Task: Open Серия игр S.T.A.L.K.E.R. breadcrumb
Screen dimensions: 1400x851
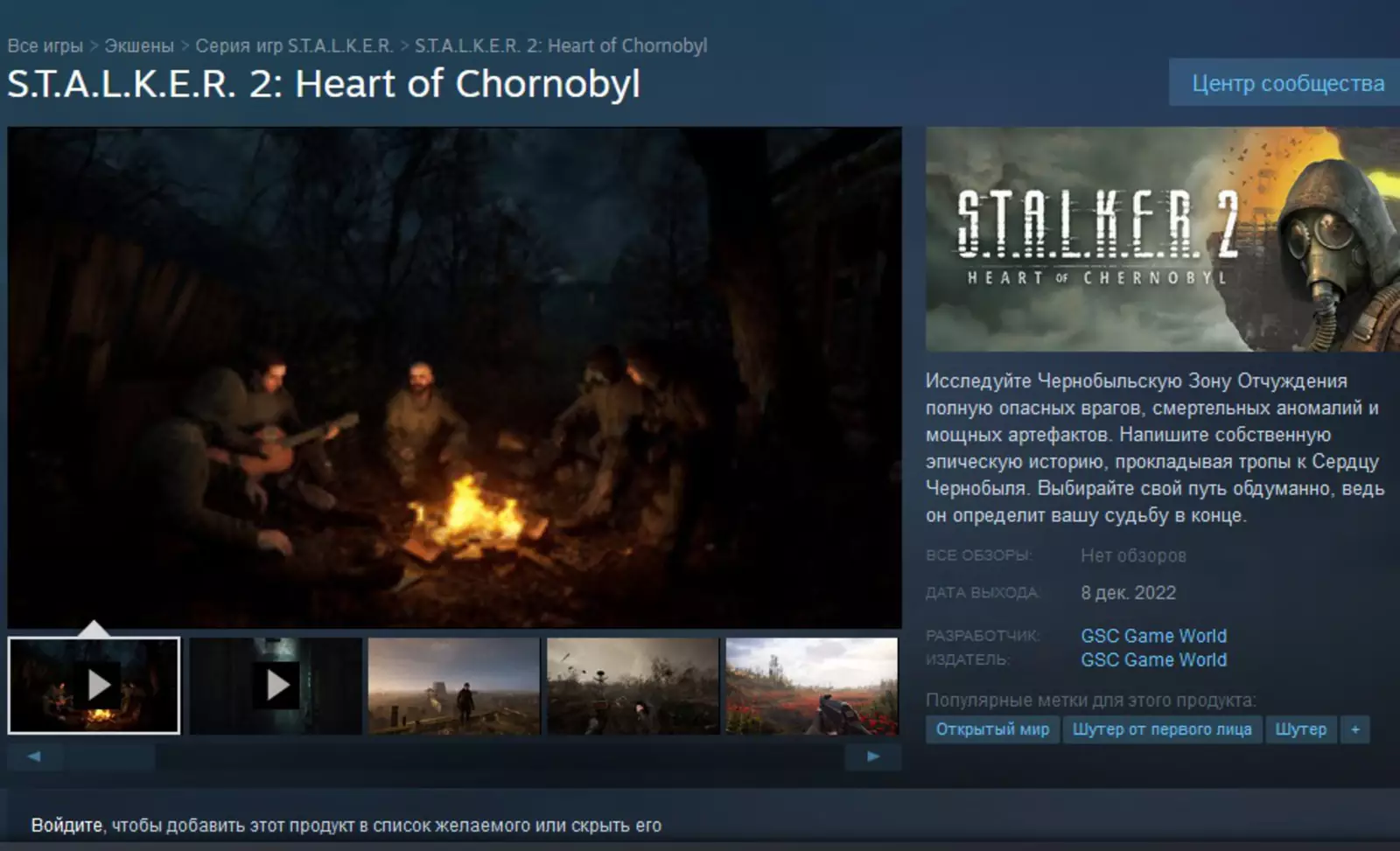Action: [x=294, y=45]
